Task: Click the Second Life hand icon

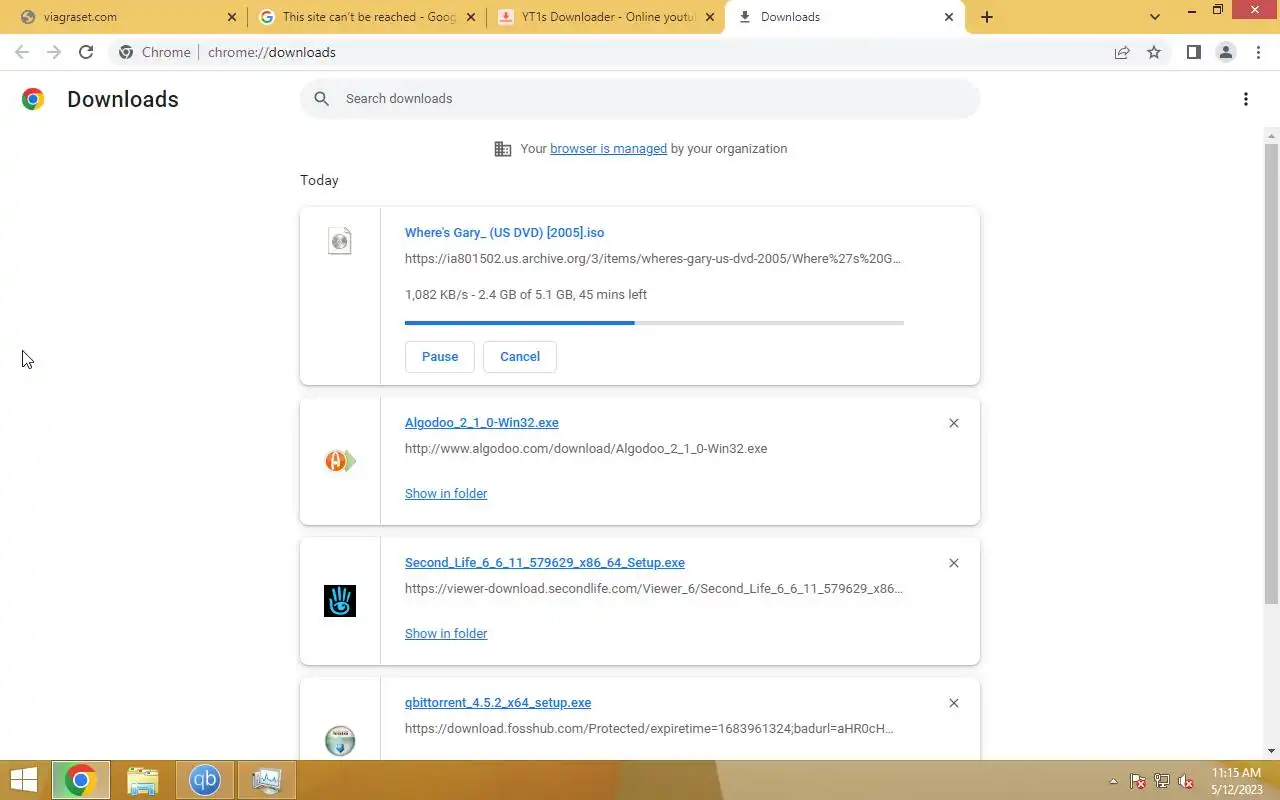Action: click(340, 601)
